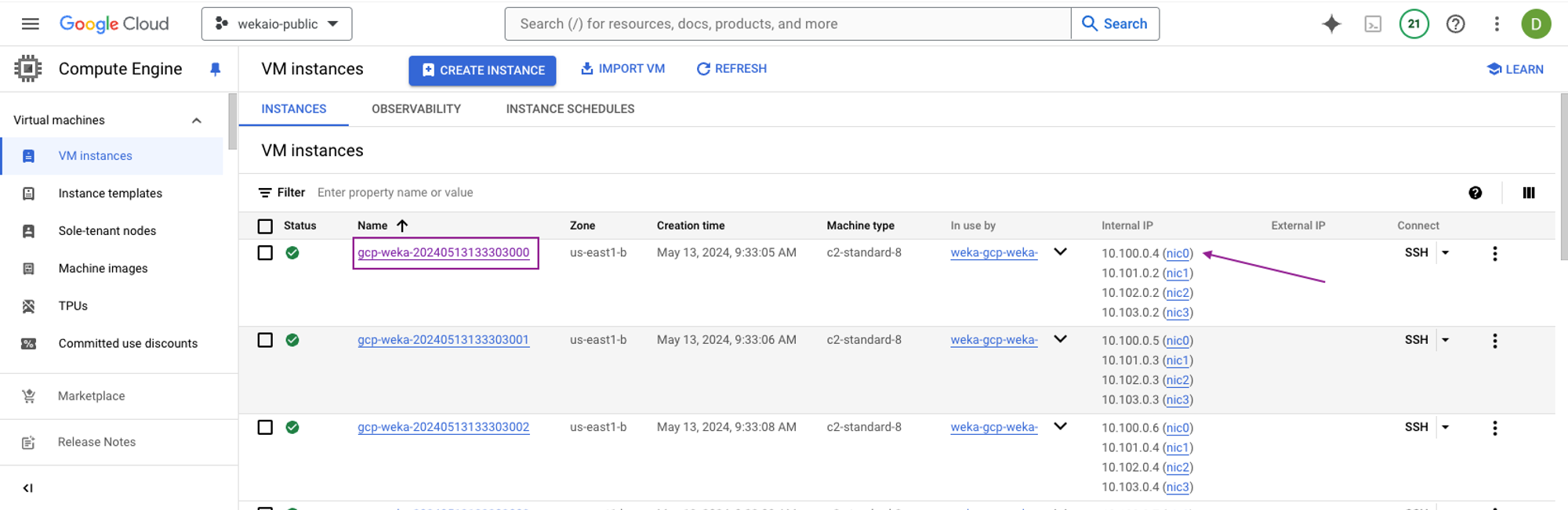Image resolution: width=1568 pixels, height=510 pixels.
Task: Click the Create Instance button
Action: click(x=482, y=71)
